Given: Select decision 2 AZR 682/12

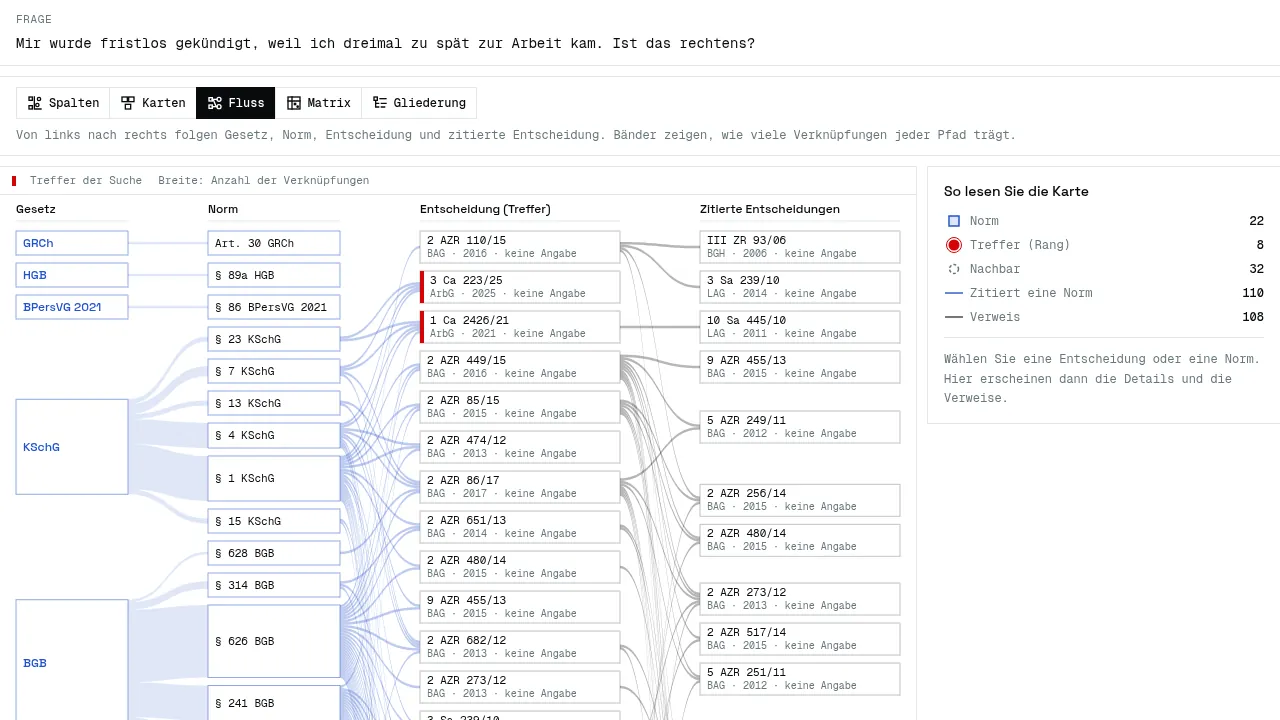Looking at the screenshot, I should click(520, 647).
